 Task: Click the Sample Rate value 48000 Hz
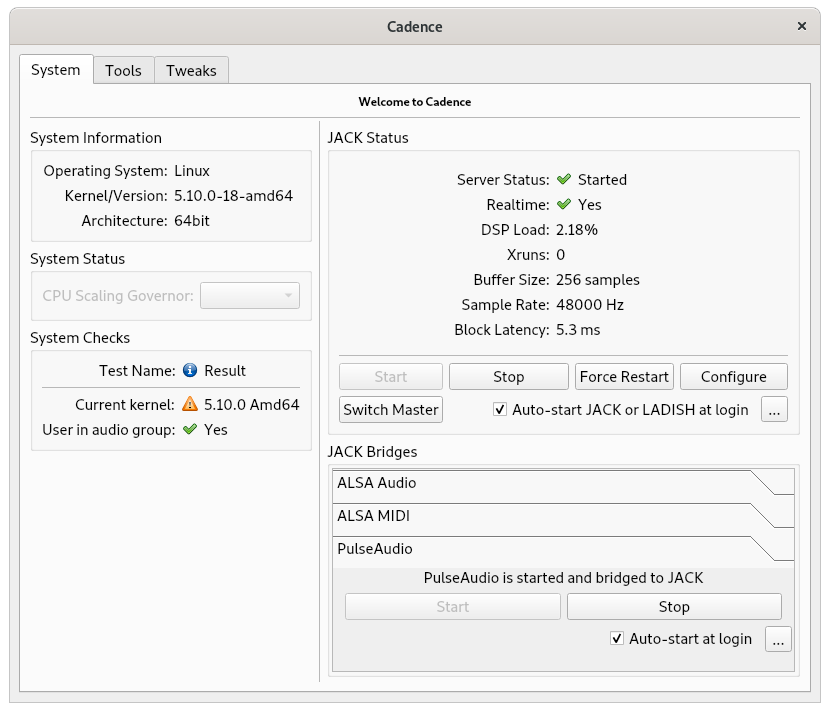590,304
